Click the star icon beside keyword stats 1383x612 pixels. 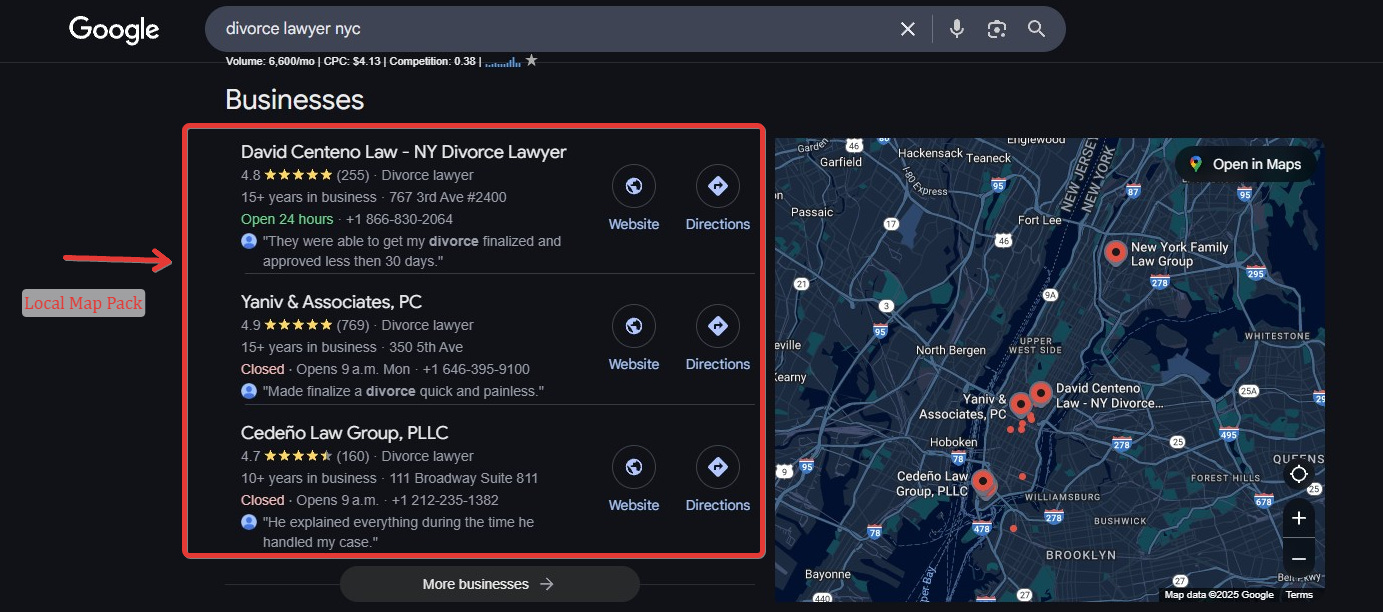point(532,61)
